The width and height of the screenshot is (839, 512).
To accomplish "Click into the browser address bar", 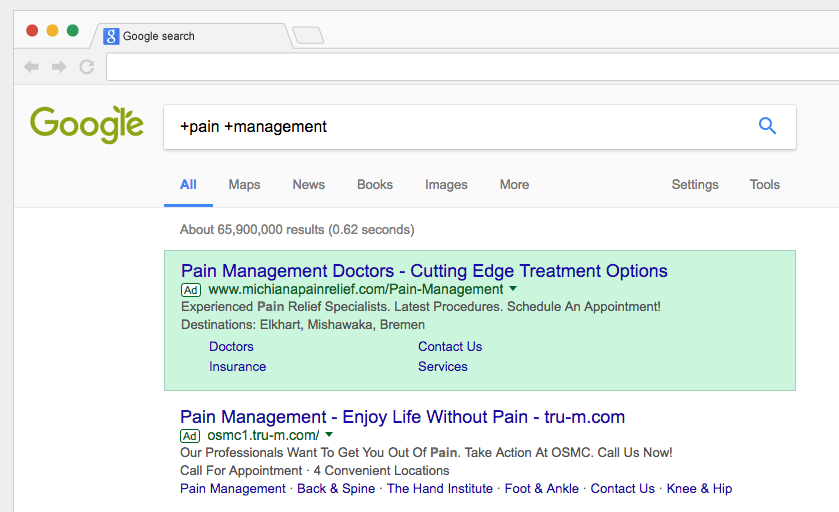I will [472, 67].
